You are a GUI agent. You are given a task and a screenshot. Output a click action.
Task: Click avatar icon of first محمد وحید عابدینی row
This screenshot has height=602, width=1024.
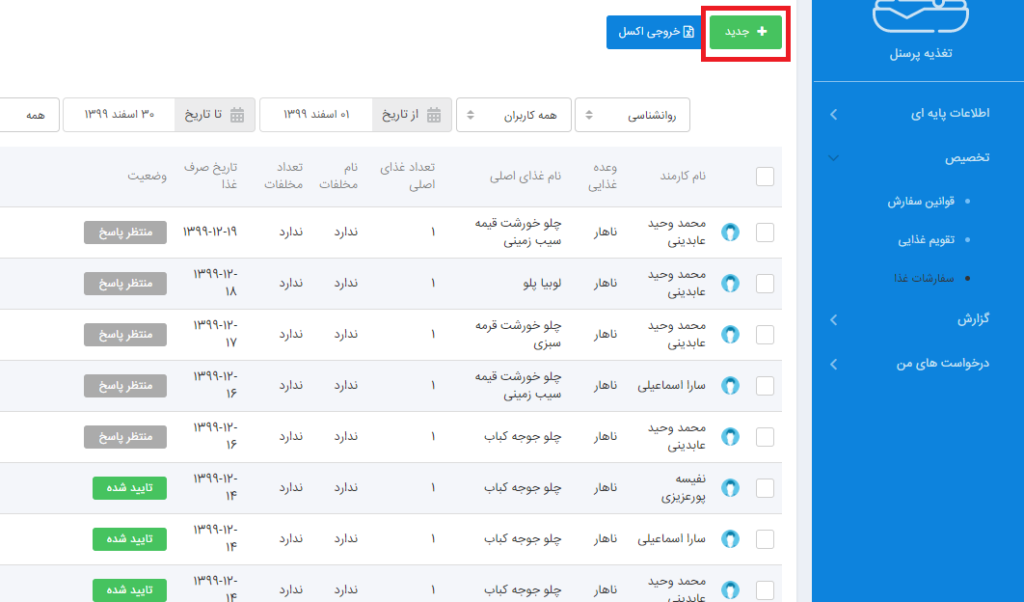[x=730, y=233]
